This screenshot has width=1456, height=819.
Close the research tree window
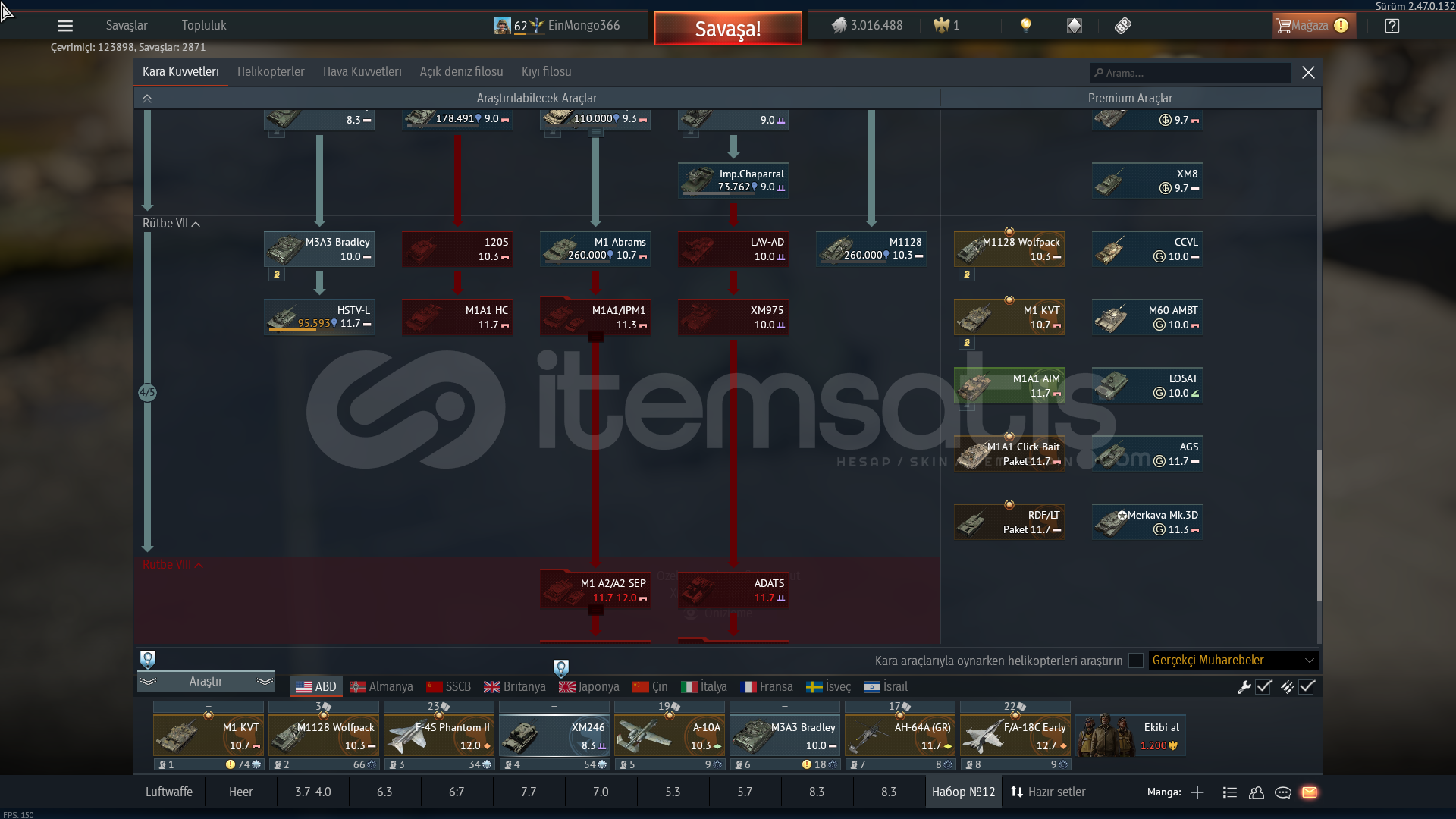pyautogui.click(x=1308, y=72)
